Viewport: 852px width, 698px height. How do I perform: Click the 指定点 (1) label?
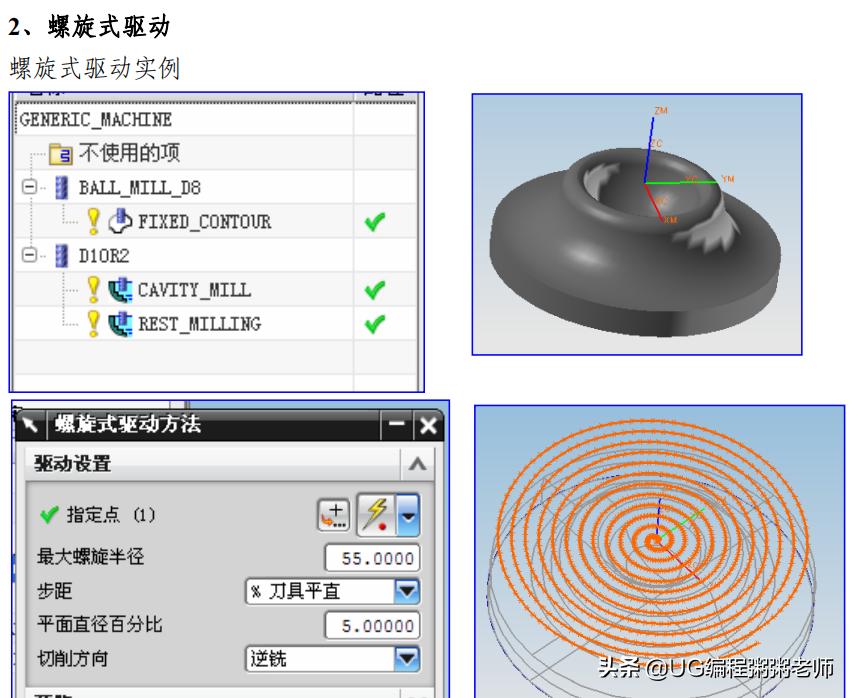110,514
